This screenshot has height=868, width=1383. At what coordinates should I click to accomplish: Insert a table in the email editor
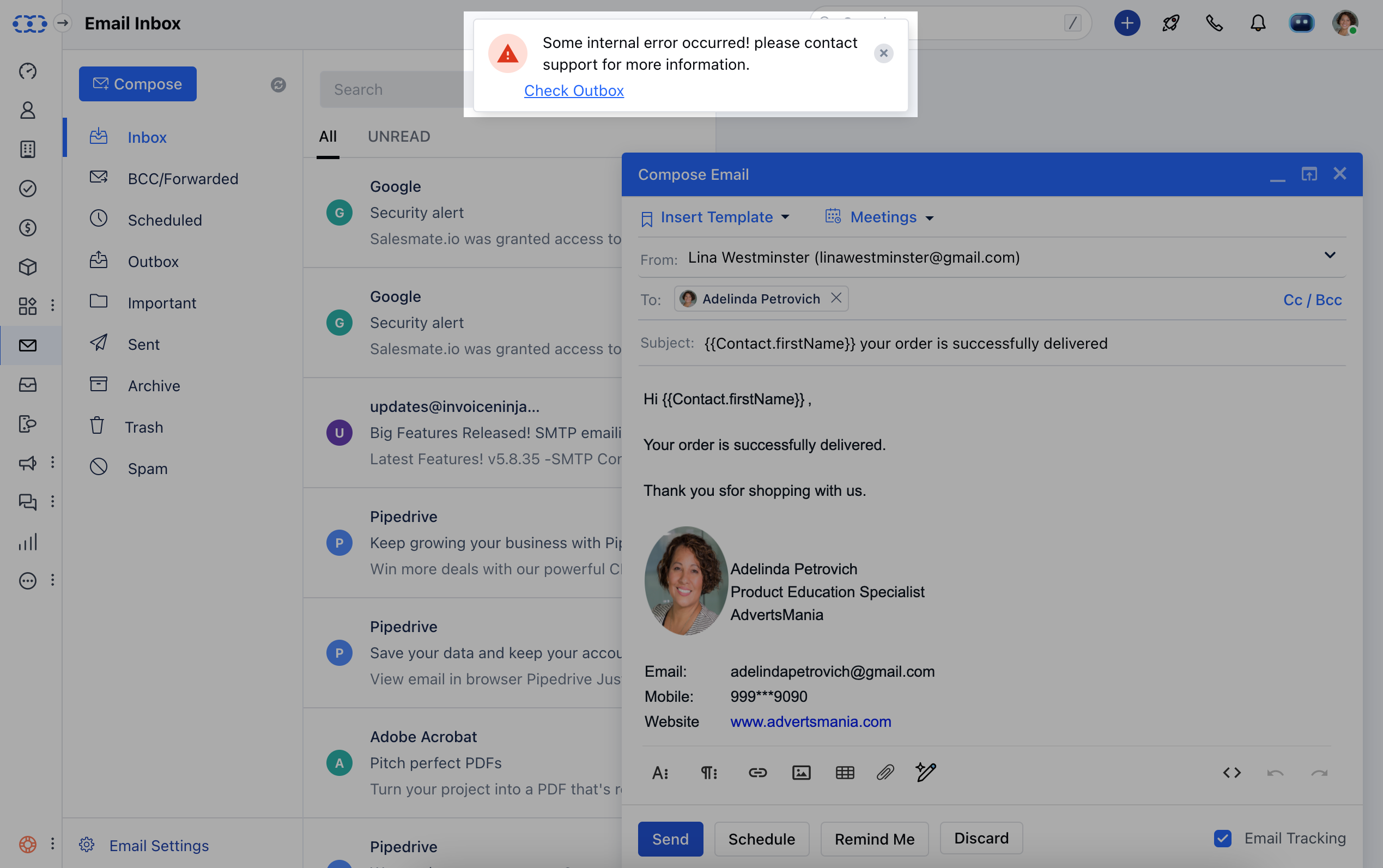point(845,773)
